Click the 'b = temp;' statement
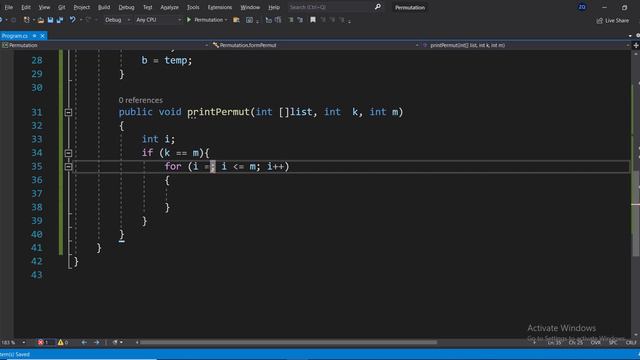 tap(167, 60)
